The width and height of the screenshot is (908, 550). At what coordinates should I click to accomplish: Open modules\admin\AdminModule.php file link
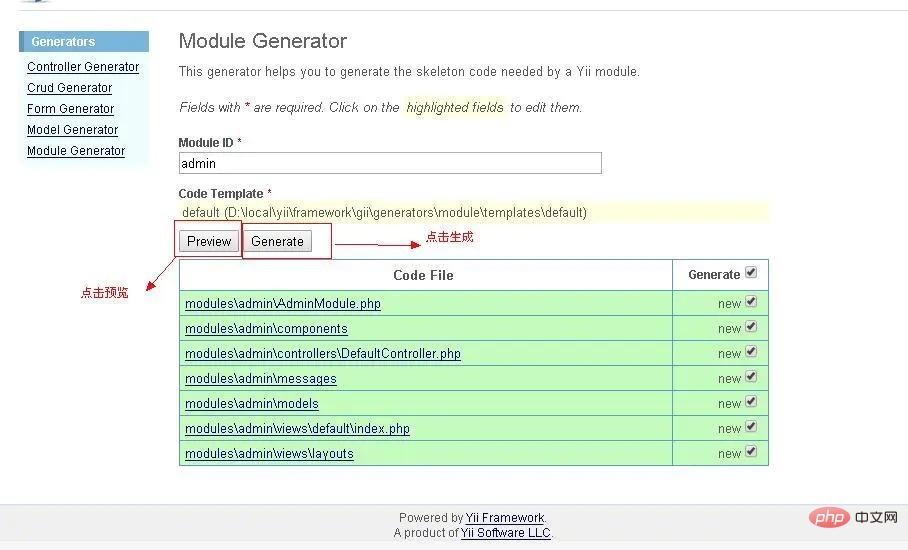pyautogui.click(x=283, y=304)
